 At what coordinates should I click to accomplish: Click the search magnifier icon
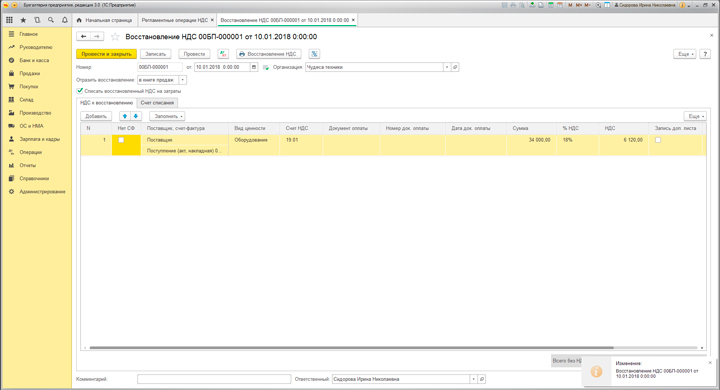(x=51, y=20)
